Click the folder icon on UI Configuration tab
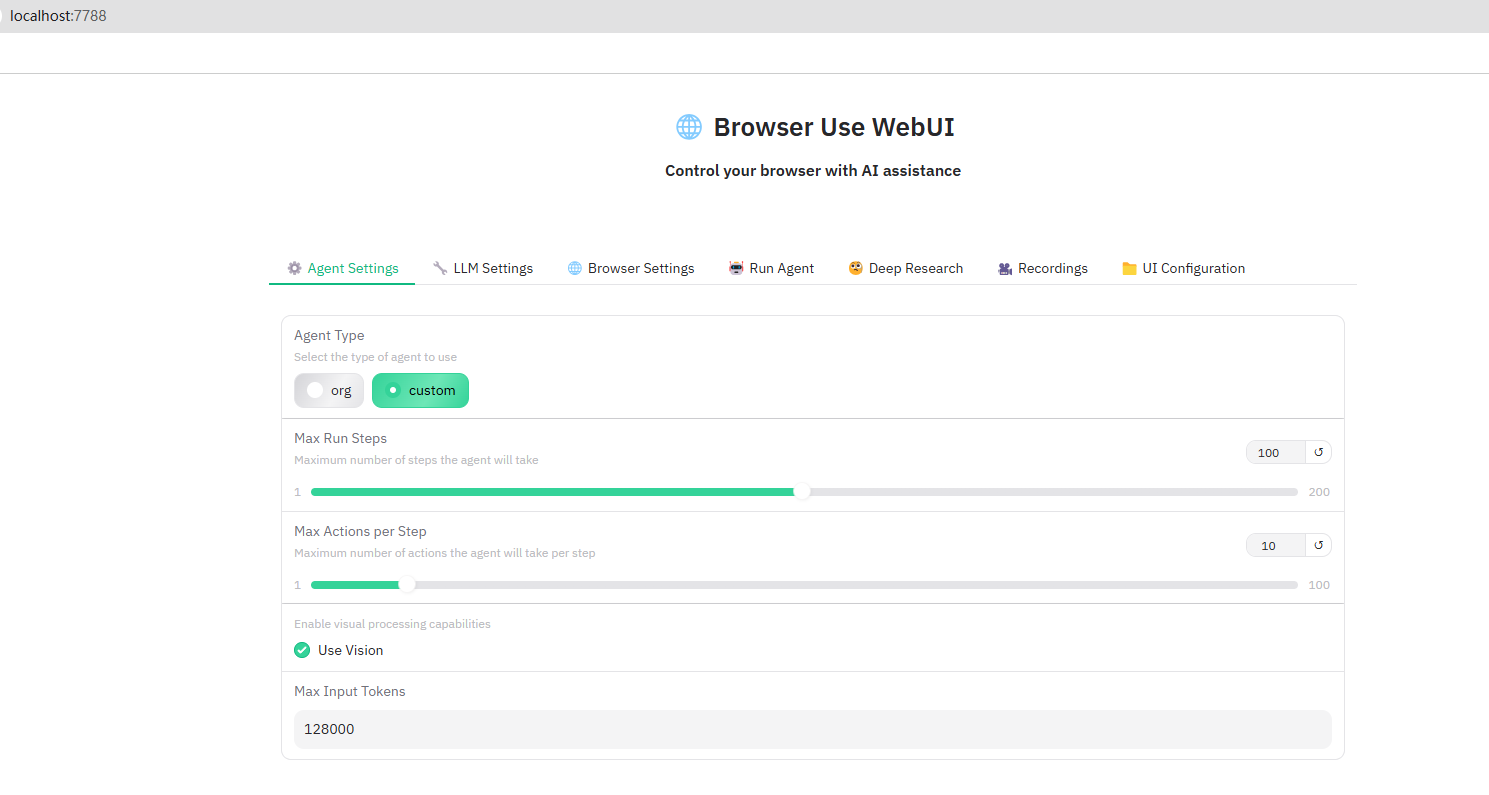Screen dimensions: 1489x795 (x=1129, y=268)
